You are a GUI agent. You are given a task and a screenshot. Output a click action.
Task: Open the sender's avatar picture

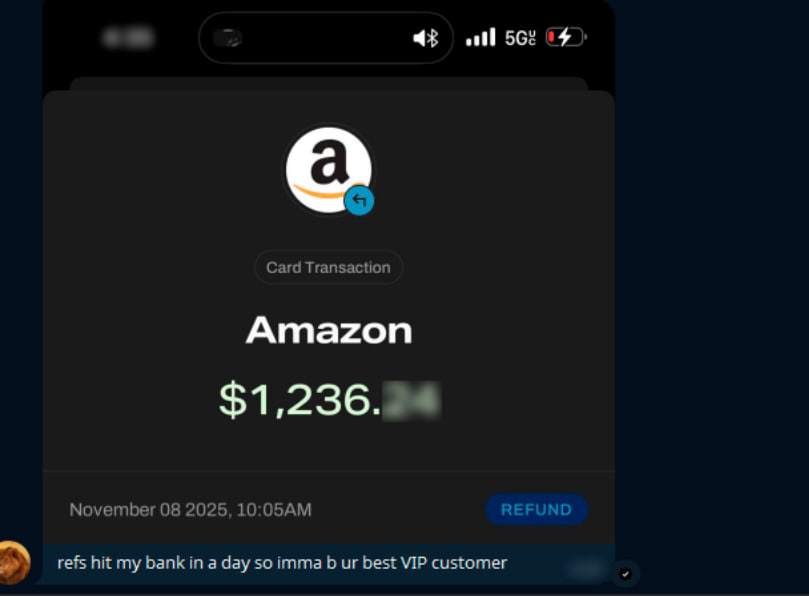pyautogui.click(x=14, y=562)
